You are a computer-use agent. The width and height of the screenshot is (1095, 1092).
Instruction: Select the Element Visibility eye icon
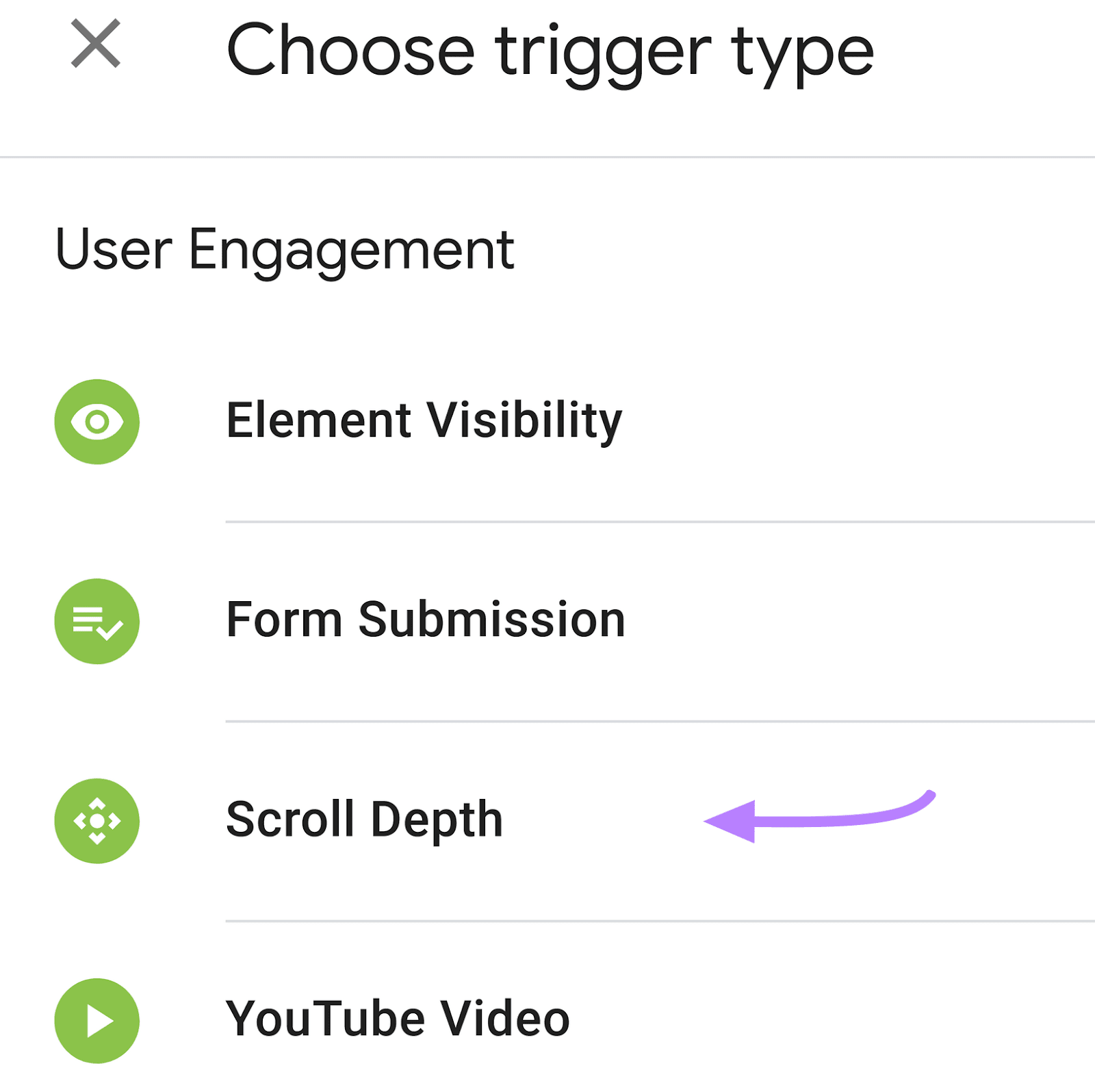pos(96,422)
